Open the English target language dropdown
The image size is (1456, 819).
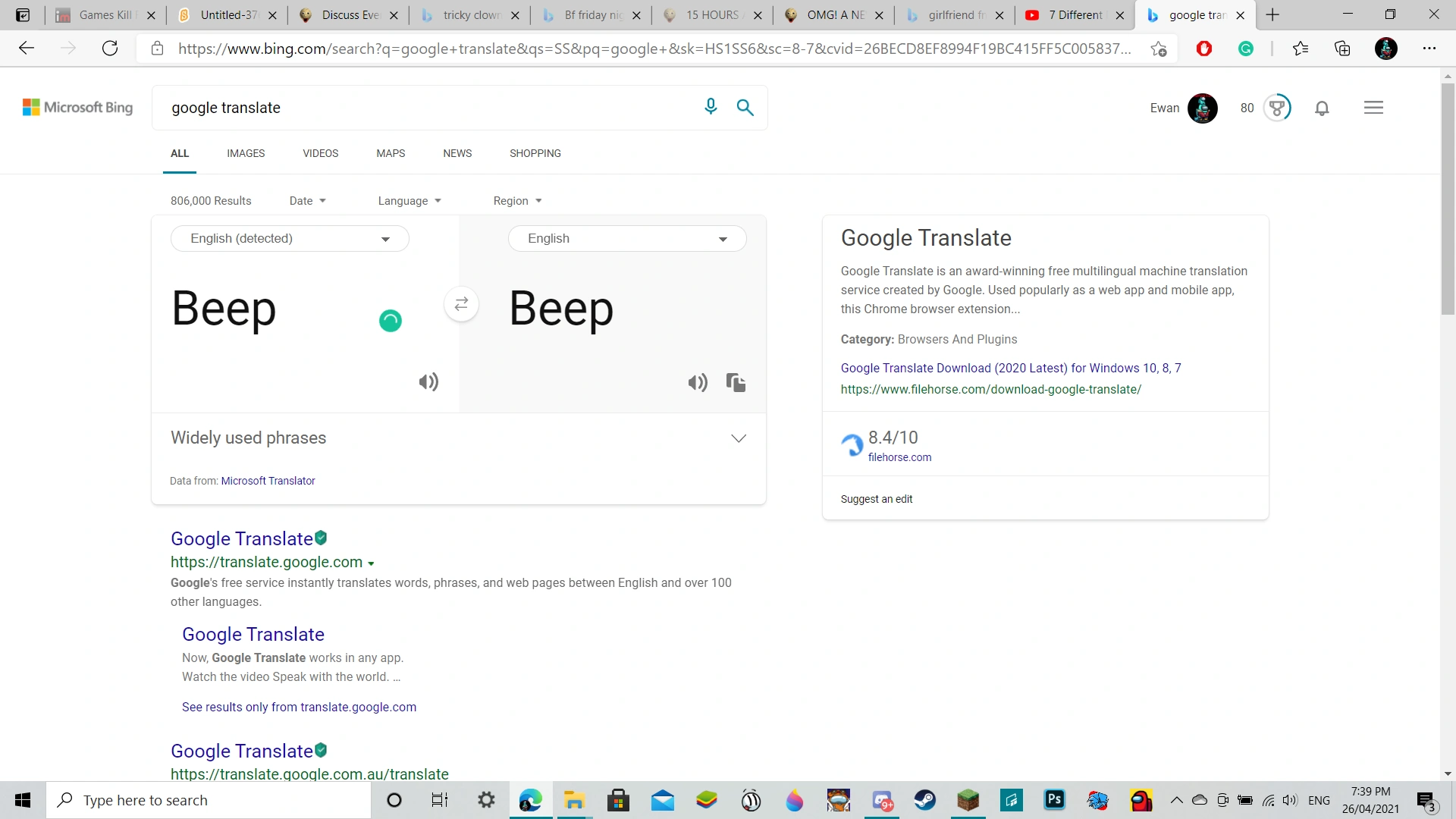point(627,238)
